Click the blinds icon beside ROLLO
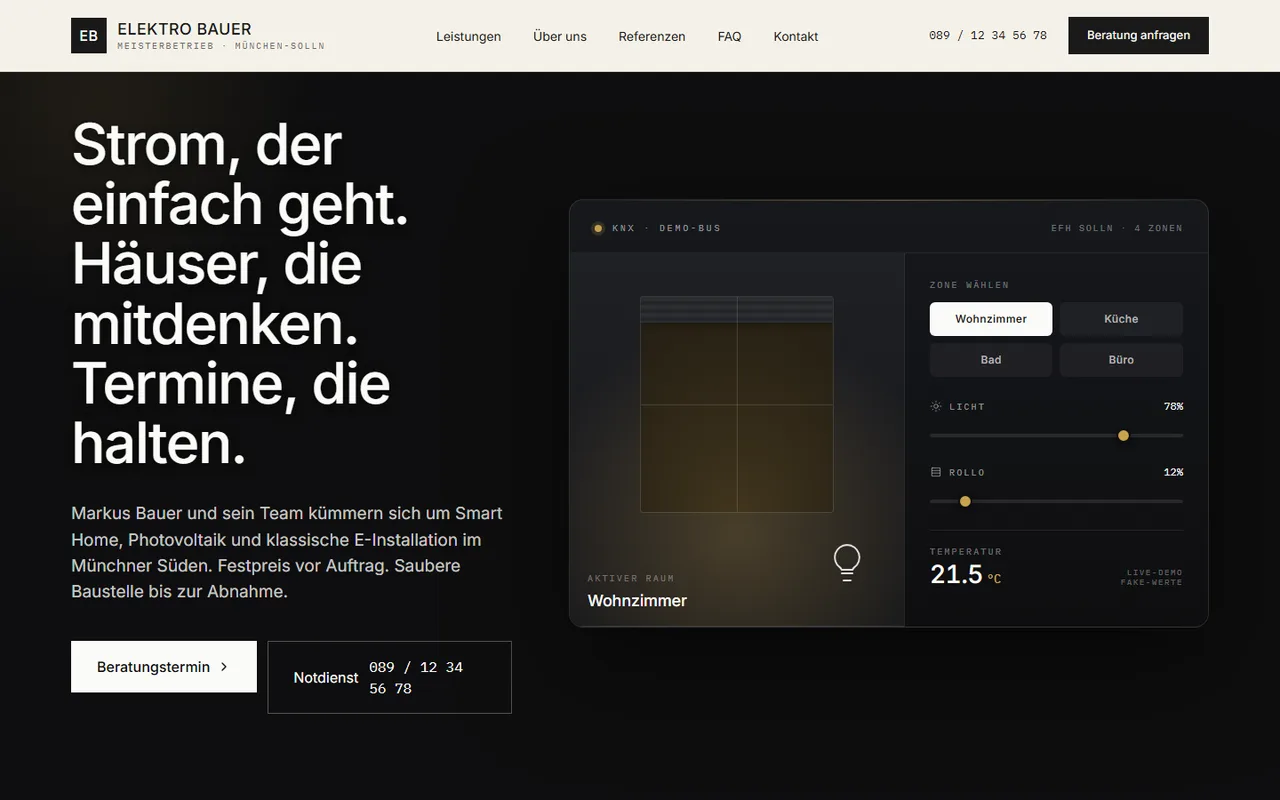 tap(936, 472)
